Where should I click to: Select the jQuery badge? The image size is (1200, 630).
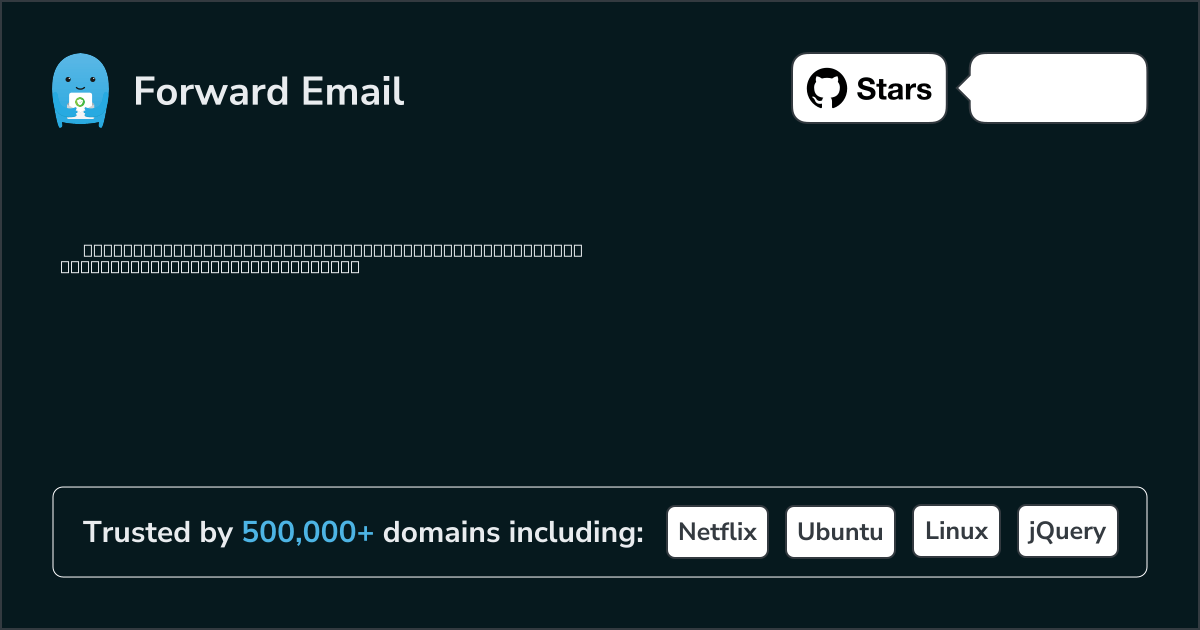pyautogui.click(x=1067, y=531)
